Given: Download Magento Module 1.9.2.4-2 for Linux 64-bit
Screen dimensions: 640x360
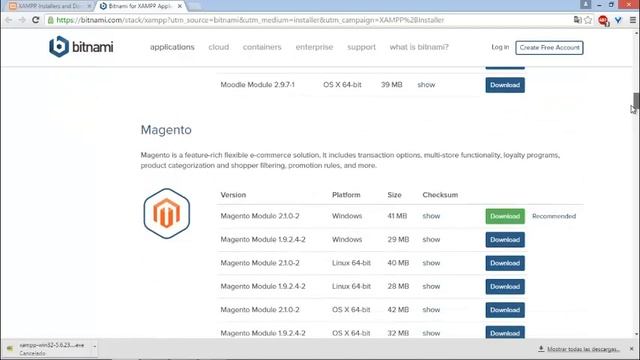Looking at the screenshot, I should tap(505, 287).
